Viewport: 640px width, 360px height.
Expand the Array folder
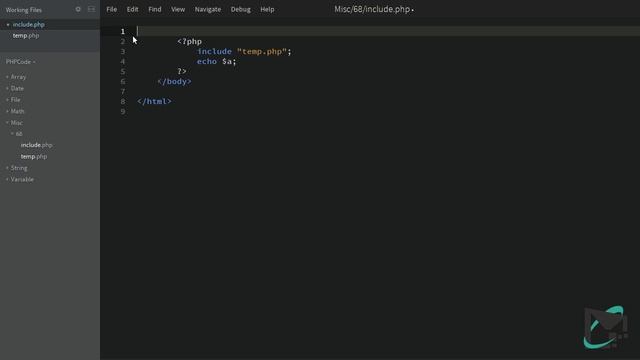pos(18,77)
